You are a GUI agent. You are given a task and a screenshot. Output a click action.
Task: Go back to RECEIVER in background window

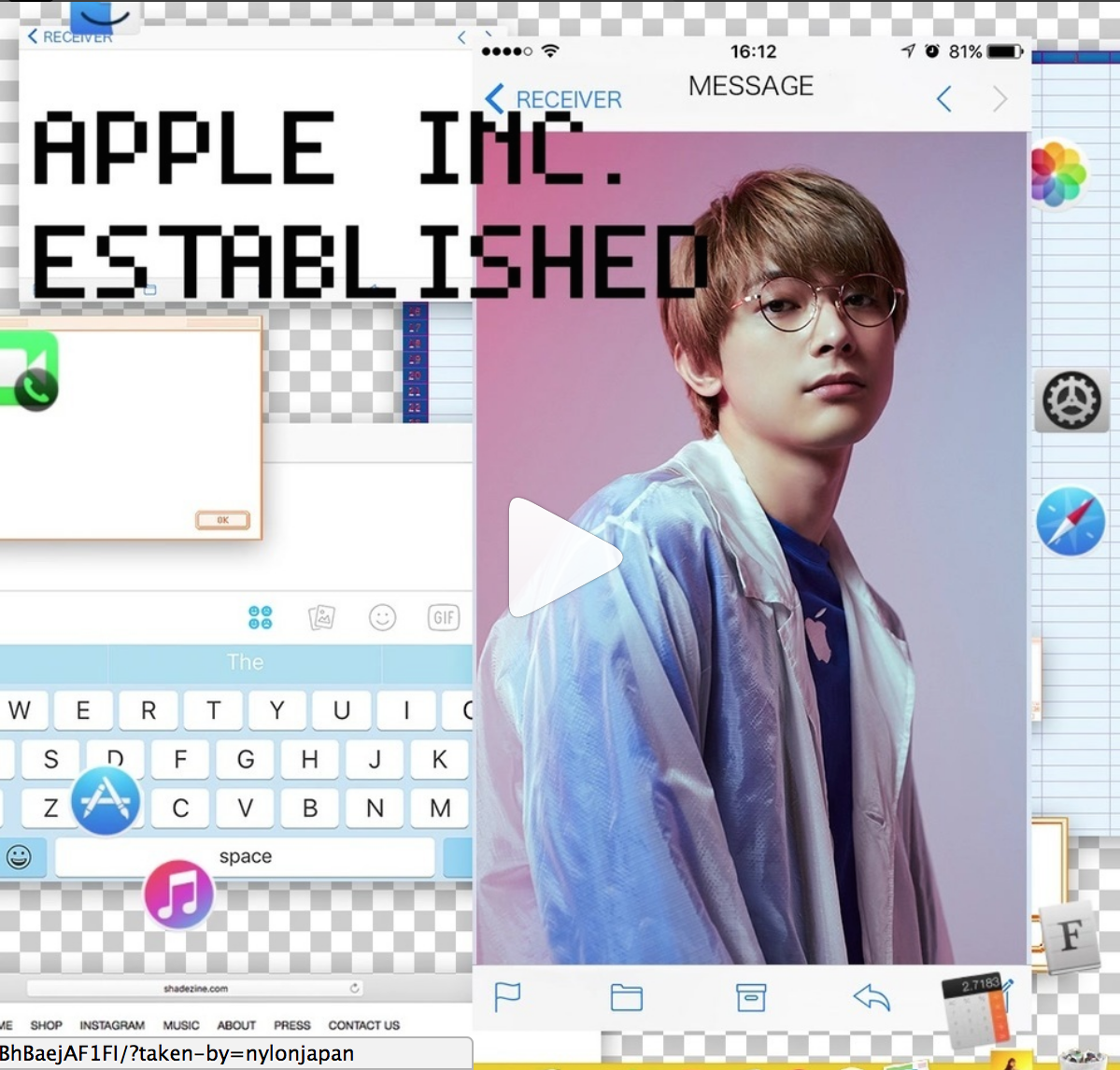pos(69,37)
